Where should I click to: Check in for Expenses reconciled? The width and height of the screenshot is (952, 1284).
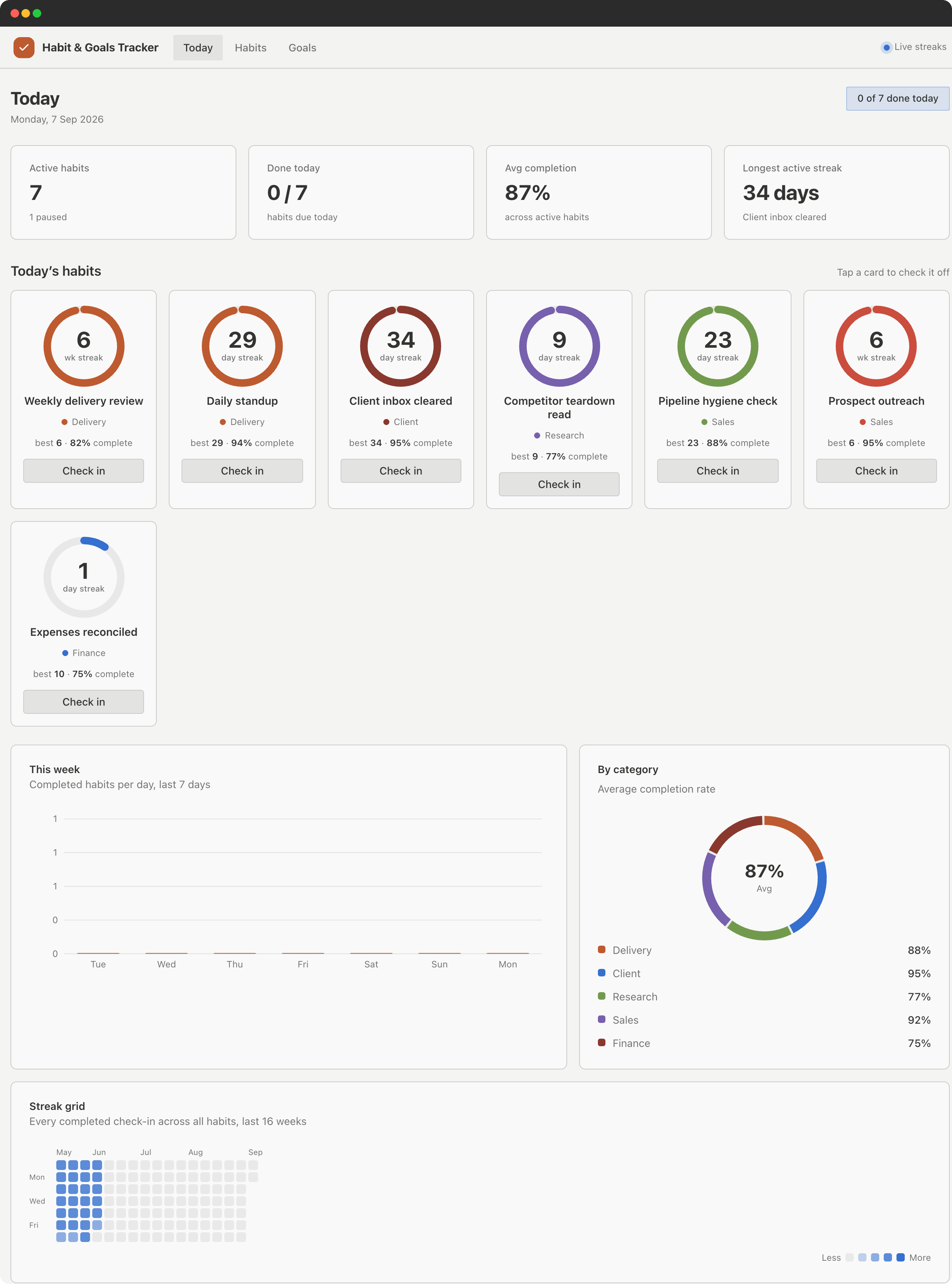click(x=84, y=702)
